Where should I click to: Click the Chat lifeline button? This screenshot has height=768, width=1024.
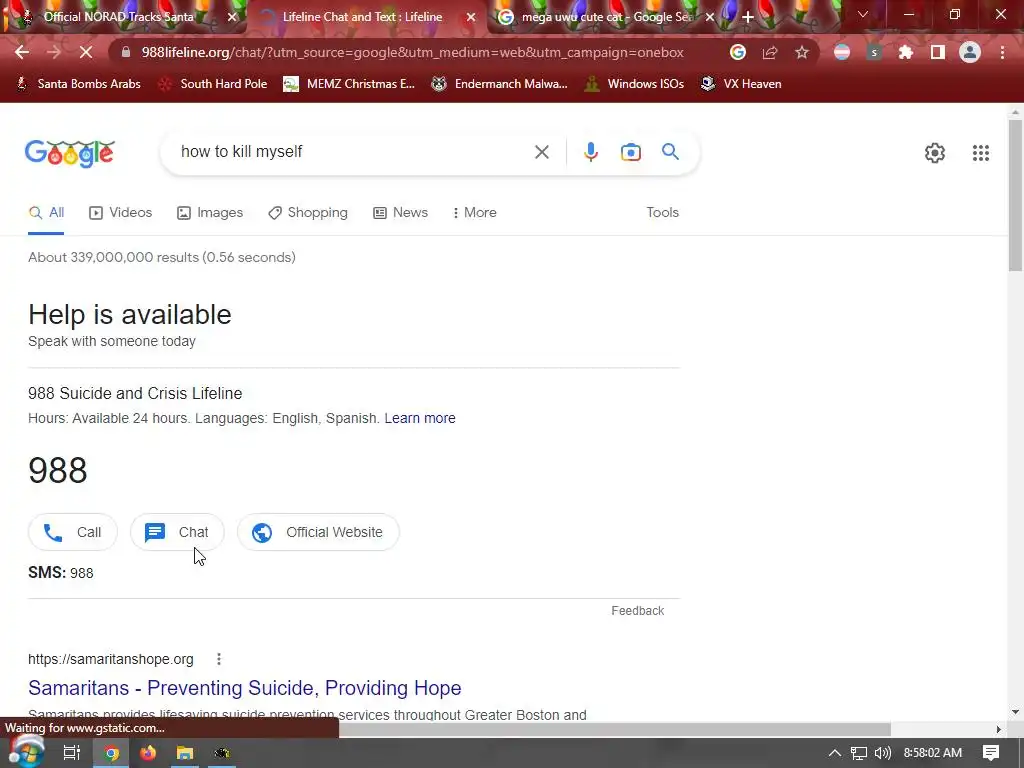[x=177, y=532]
